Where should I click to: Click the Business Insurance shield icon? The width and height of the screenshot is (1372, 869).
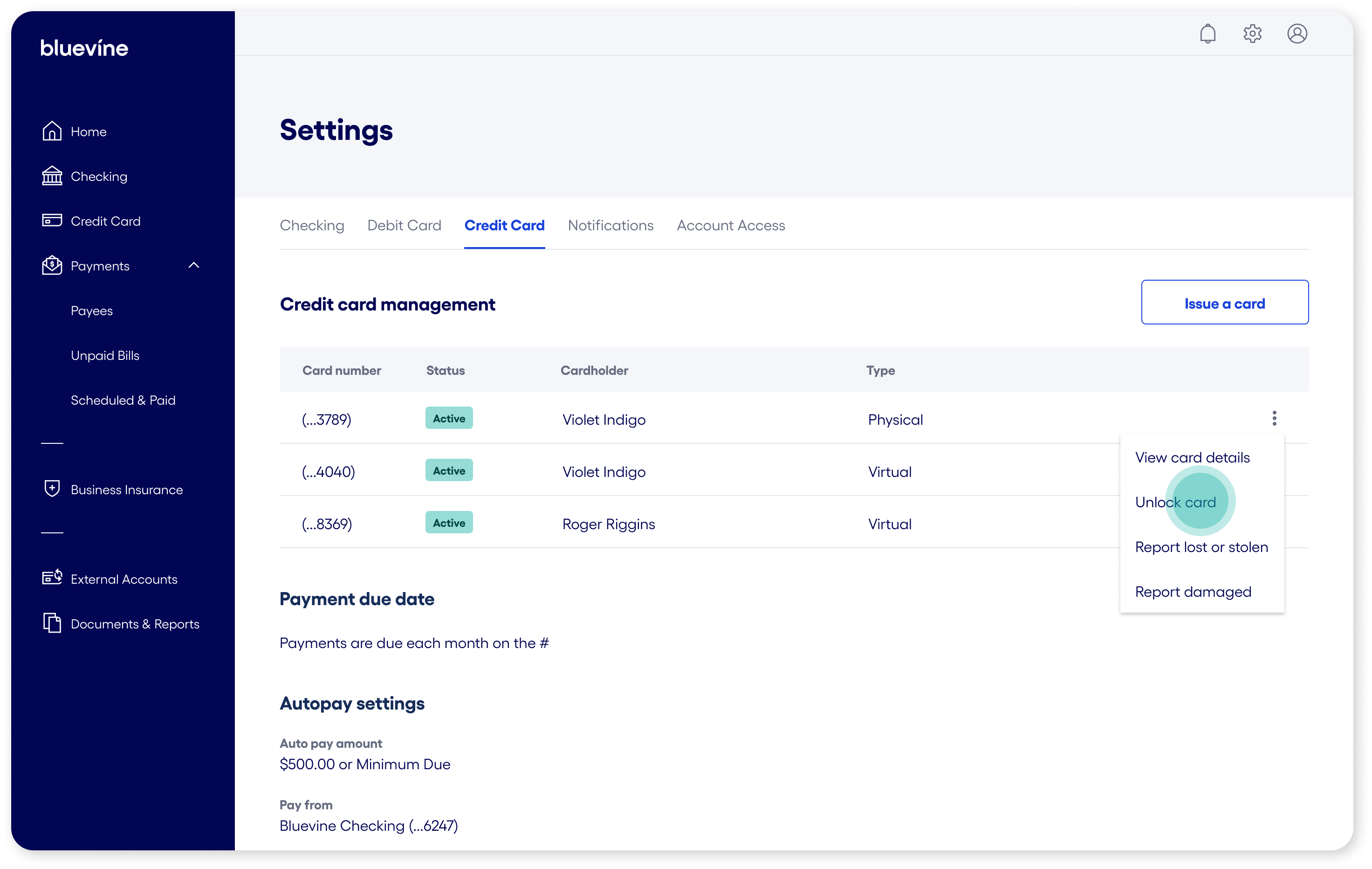[52, 489]
